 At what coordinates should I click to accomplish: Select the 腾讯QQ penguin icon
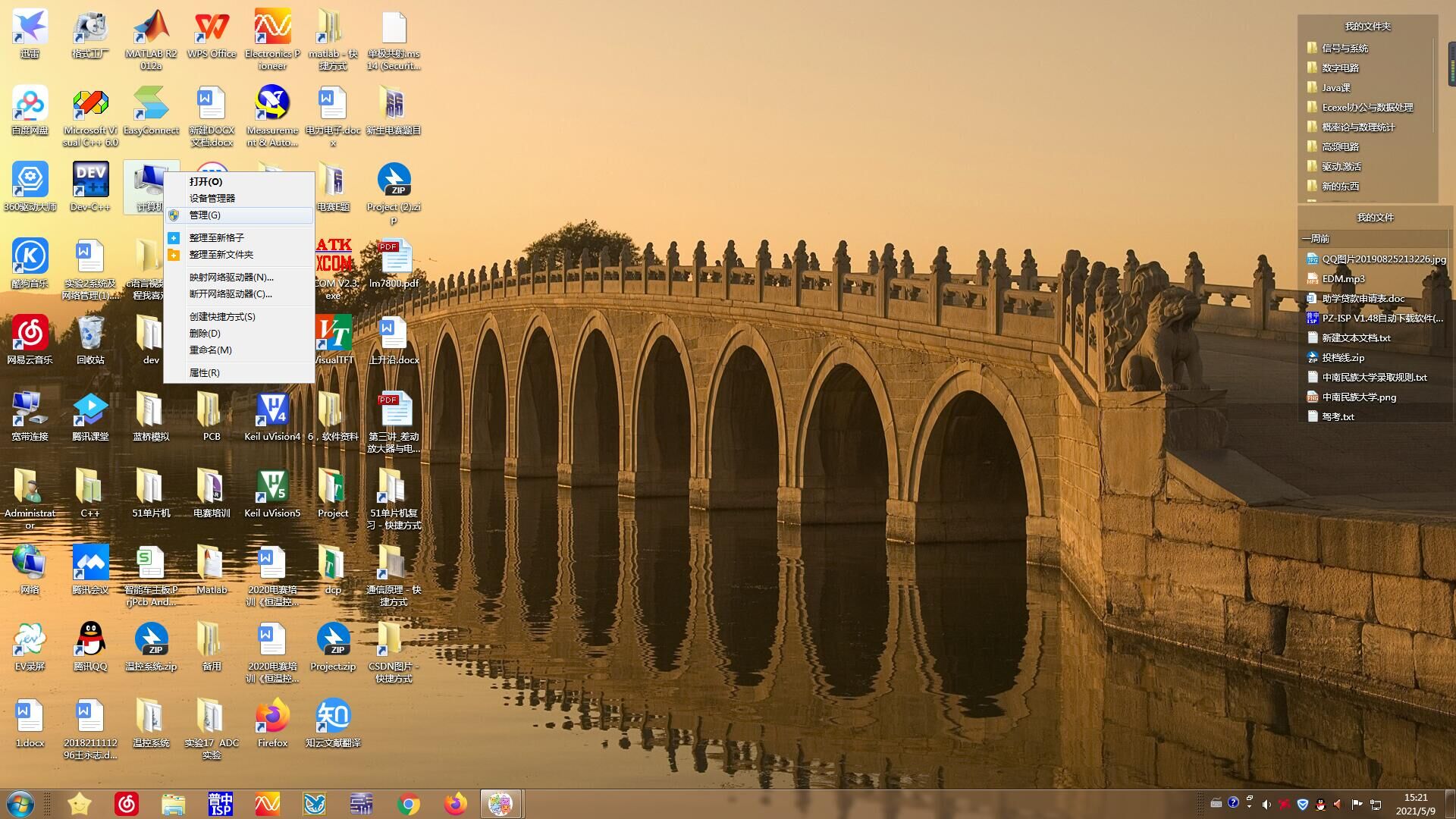pyautogui.click(x=90, y=647)
